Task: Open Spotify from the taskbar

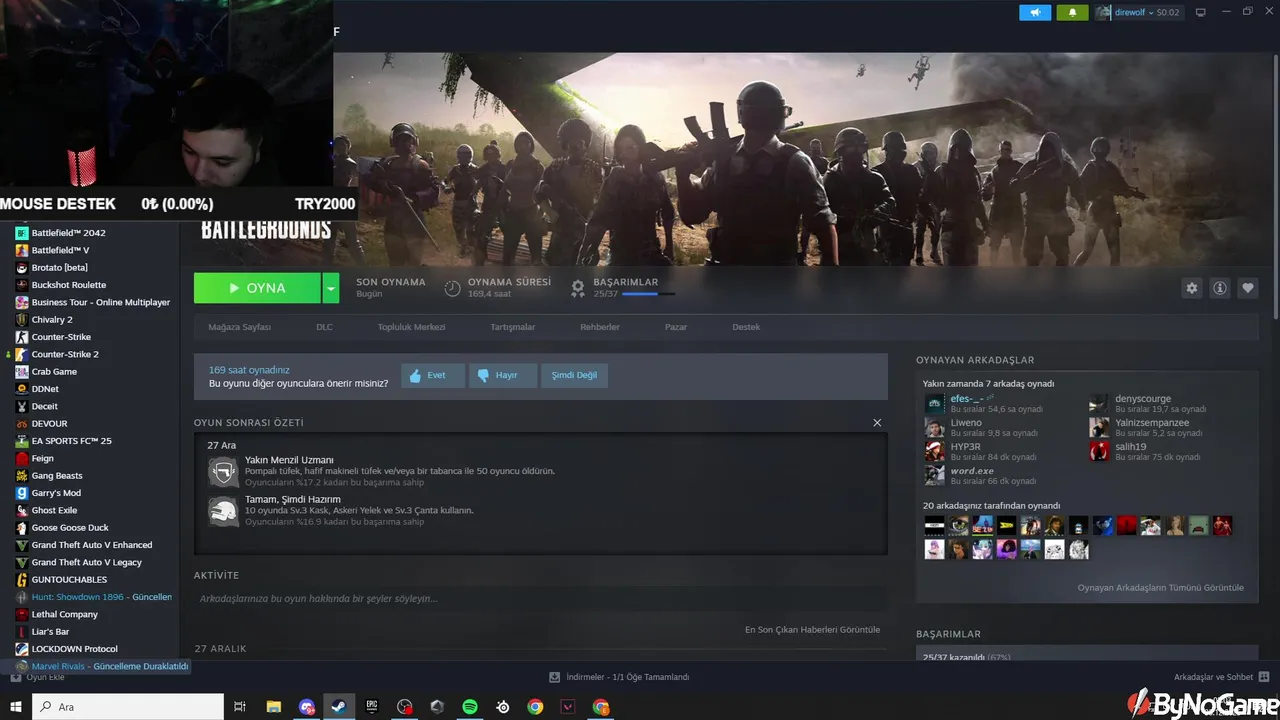Action: click(x=470, y=707)
